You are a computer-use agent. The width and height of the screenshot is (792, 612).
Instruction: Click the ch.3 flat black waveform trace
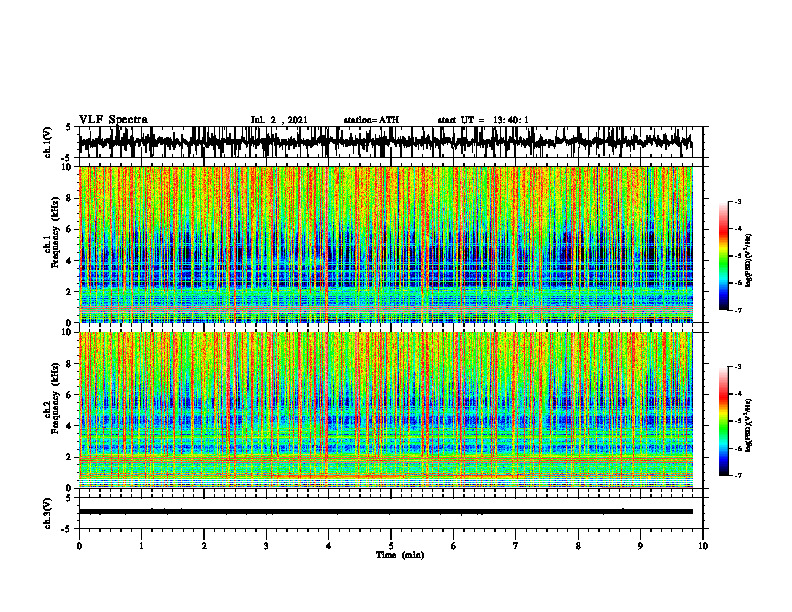[x=385, y=512]
